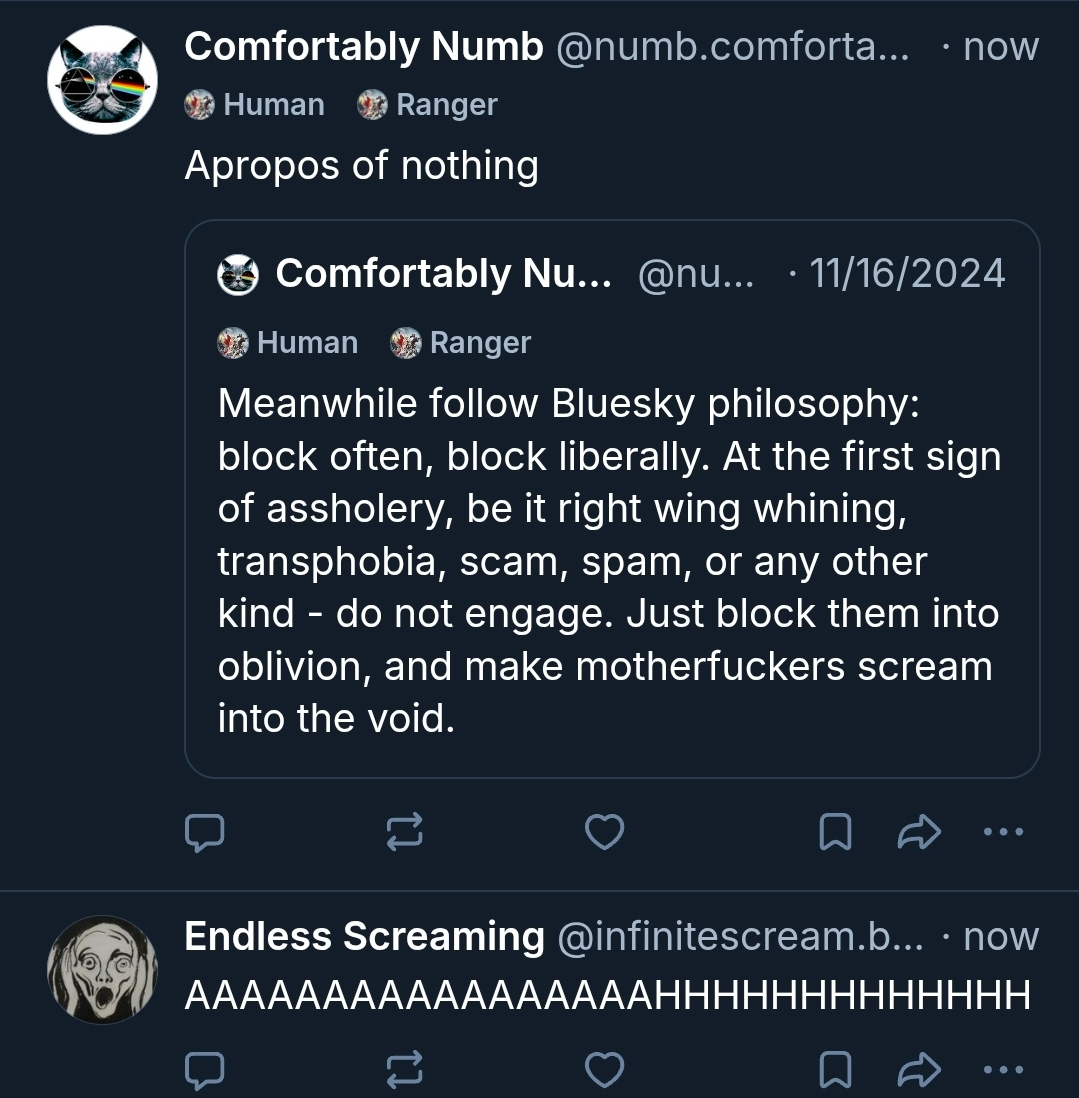Share the Comfortably Numb post
The image size is (1079, 1098).
(920, 832)
